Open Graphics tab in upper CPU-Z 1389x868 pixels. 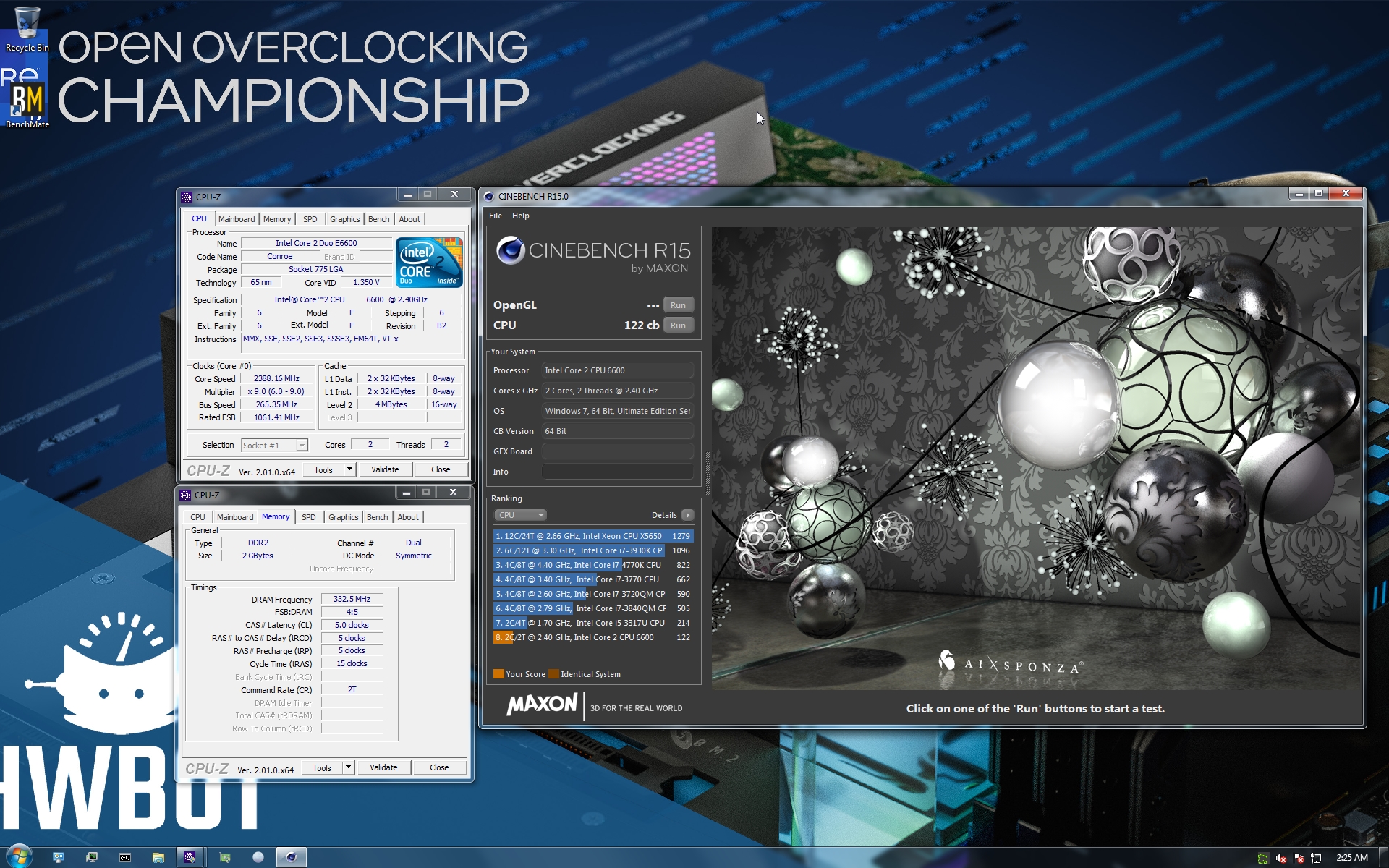(344, 219)
